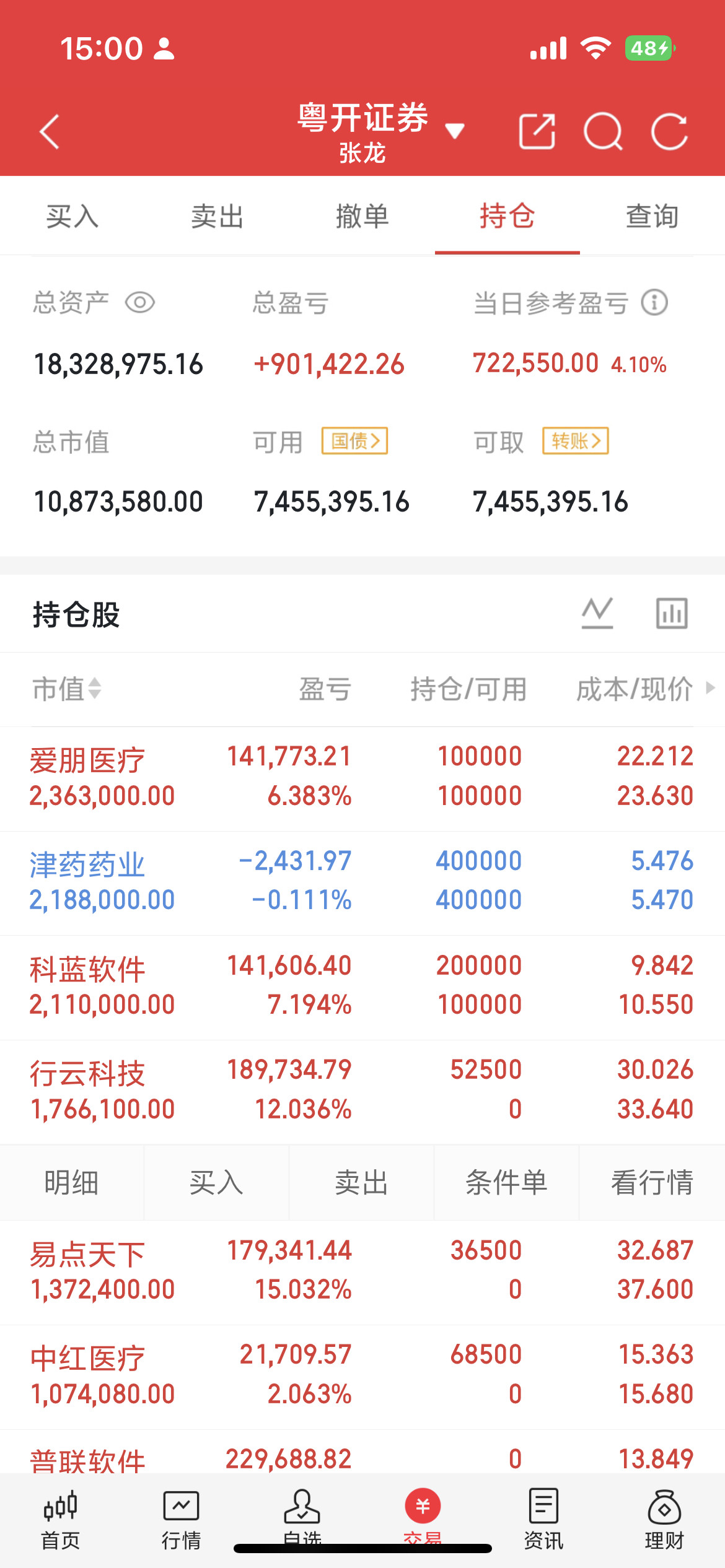Image resolution: width=725 pixels, height=1568 pixels.
Task: Tap the person icon beside the clock
Action: pos(164,48)
